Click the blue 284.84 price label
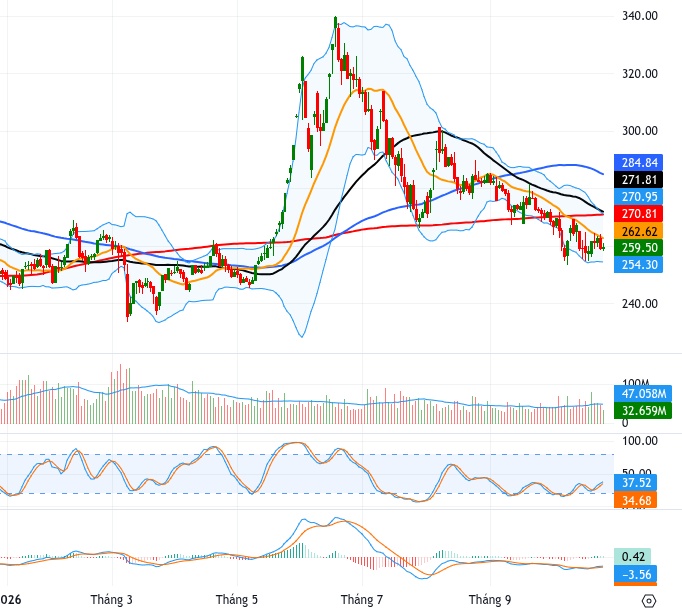This screenshot has width=682, height=613. click(639, 163)
